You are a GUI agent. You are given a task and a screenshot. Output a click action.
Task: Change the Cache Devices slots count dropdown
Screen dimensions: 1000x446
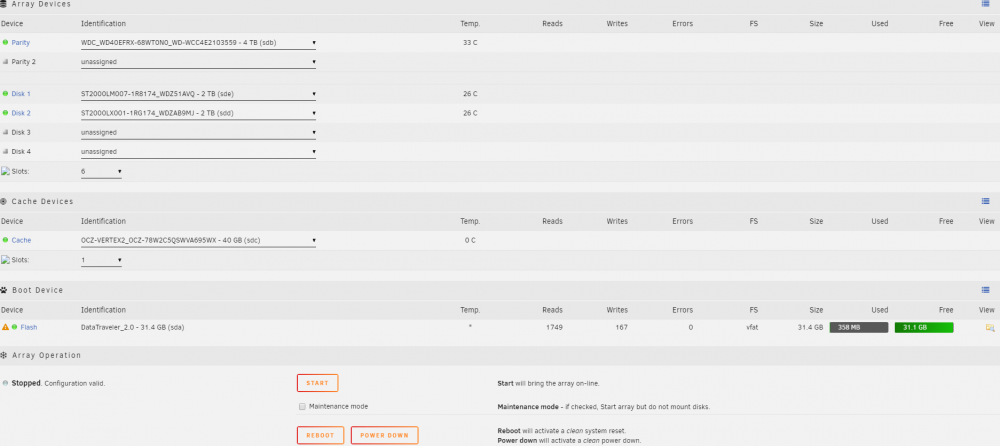[101, 260]
